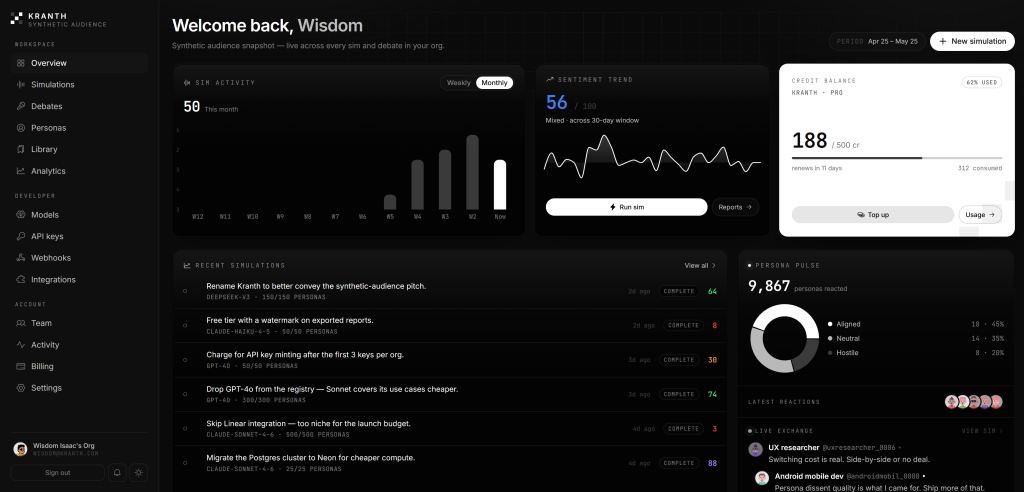Open Library from sidebar
1024x492 pixels.
[x=79, y=149]
